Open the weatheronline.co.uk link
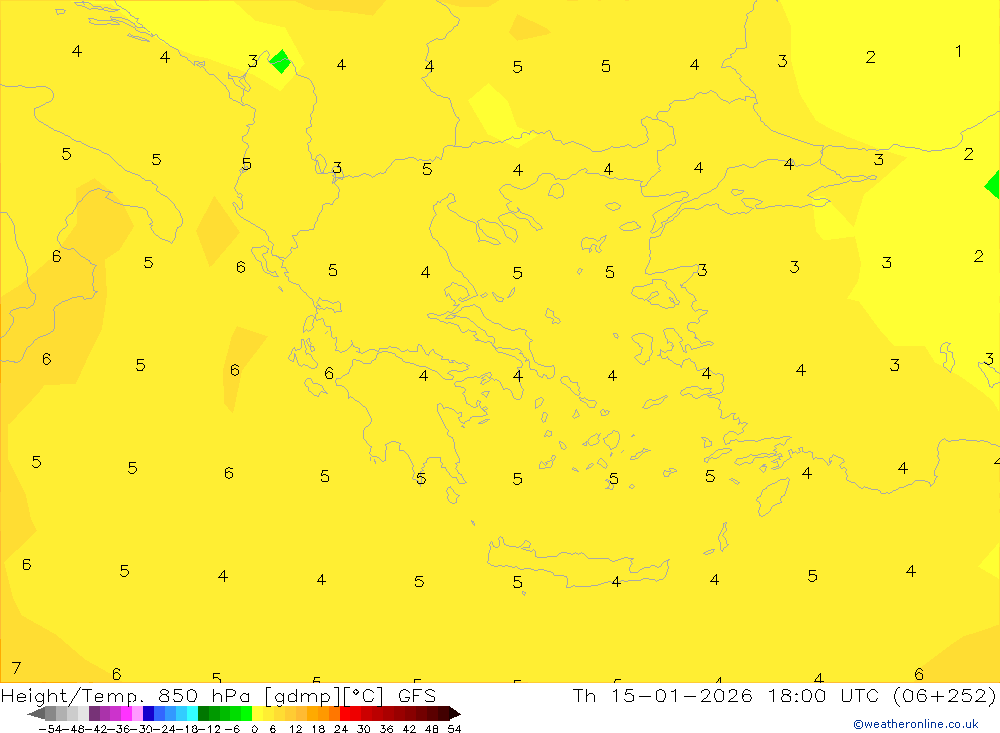The width and height of the screenshot is (1000, 733). [x=916, y=724]
